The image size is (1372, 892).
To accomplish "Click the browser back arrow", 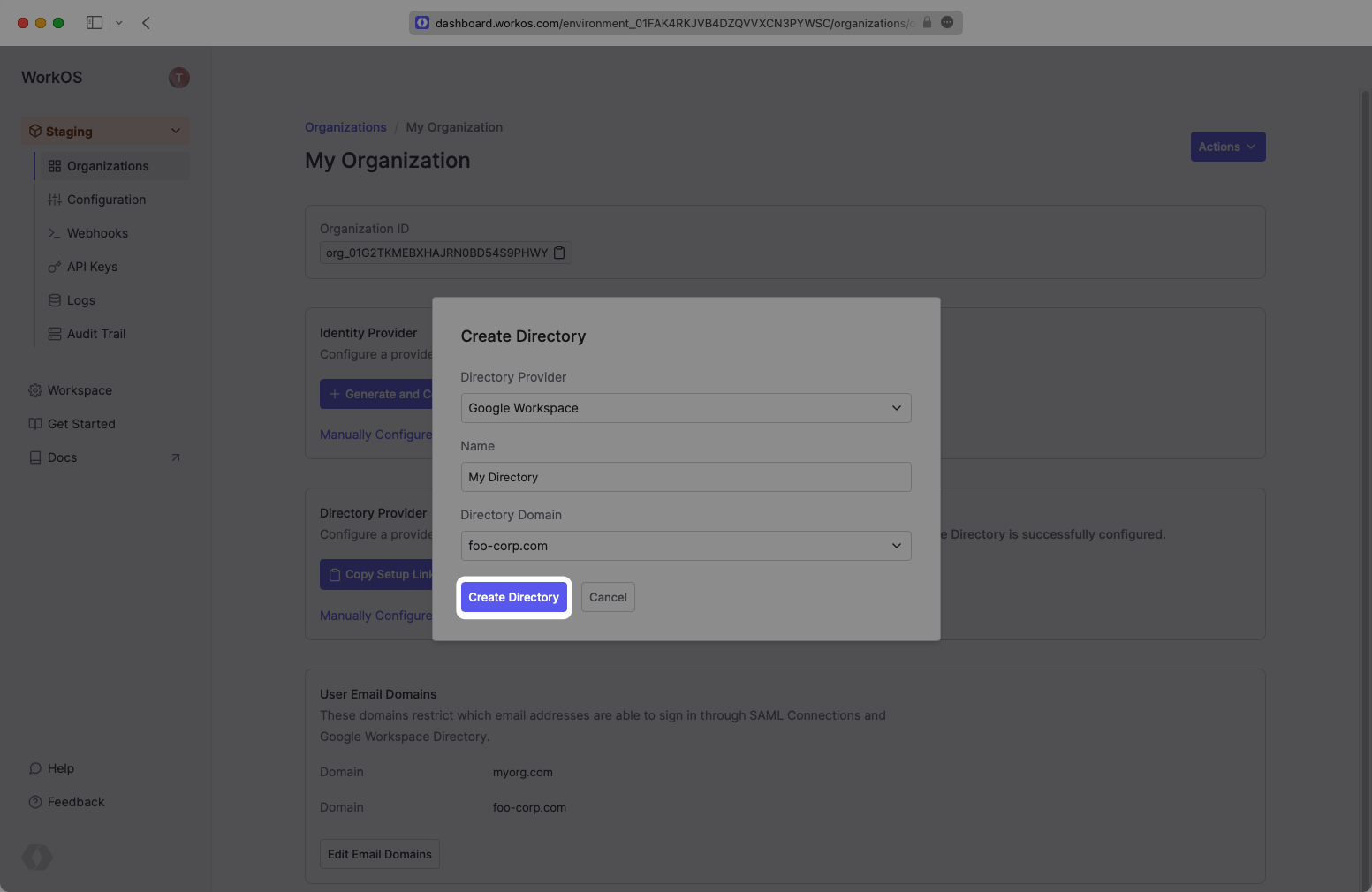I will (x=147, y=23).
